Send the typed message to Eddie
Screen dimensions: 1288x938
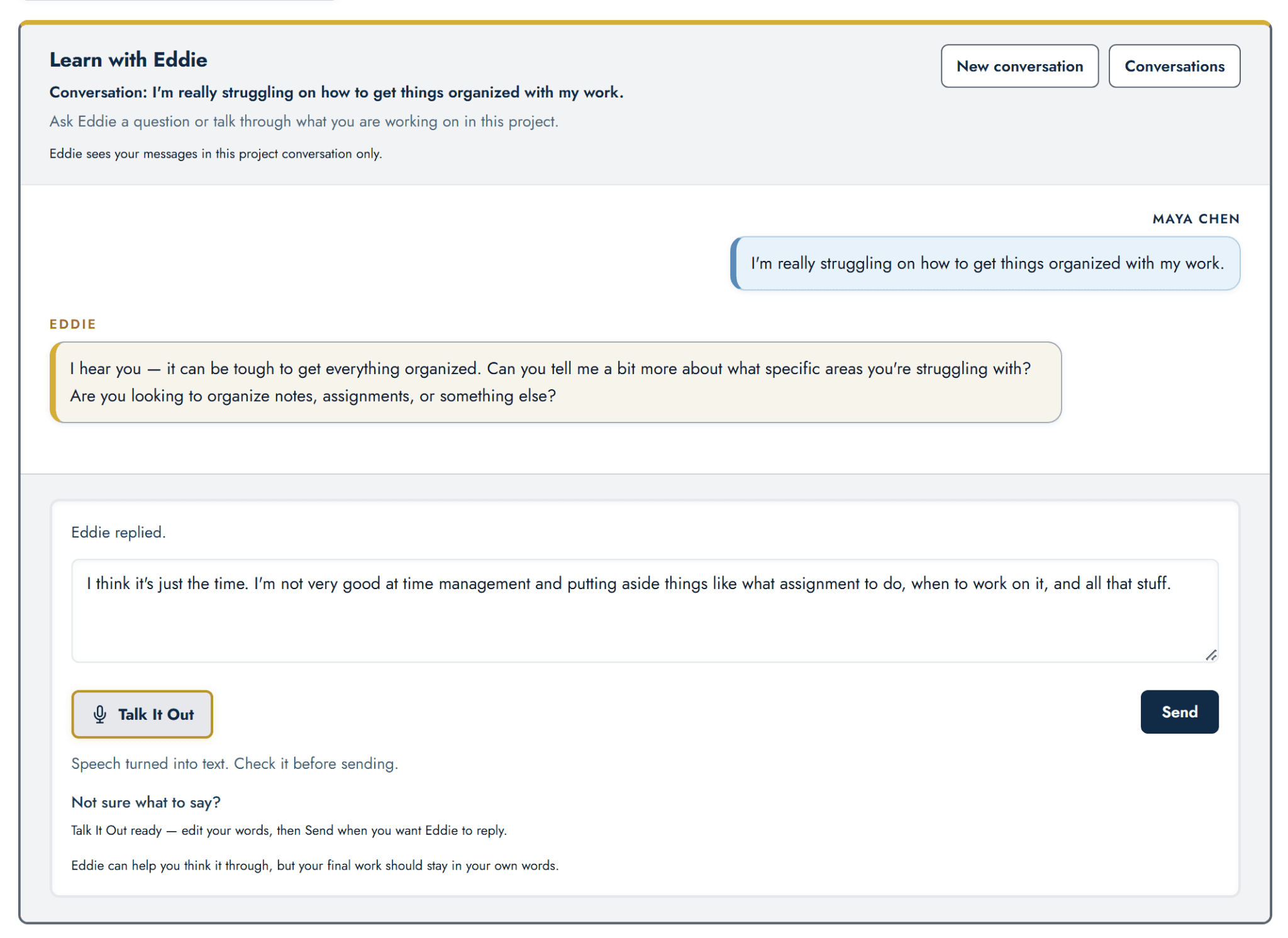[1179, 712]
